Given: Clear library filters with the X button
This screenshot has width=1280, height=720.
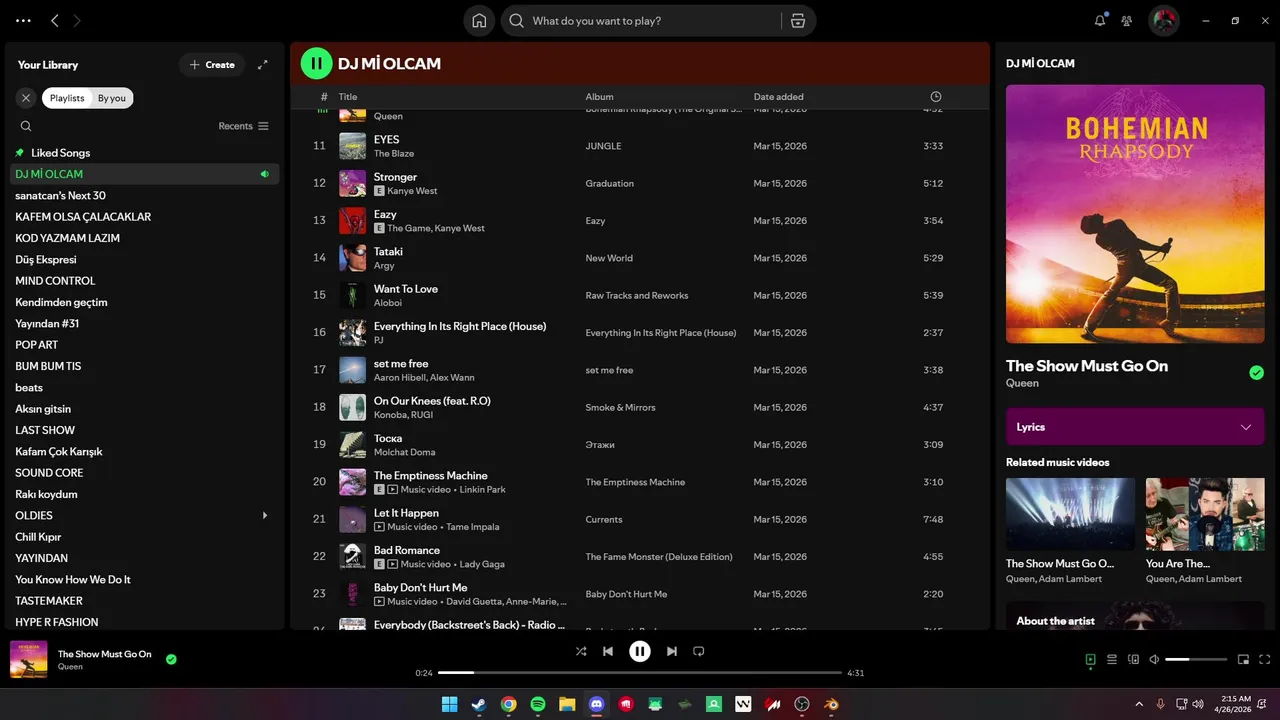Looking at the screenshot, I should point(26,98).
